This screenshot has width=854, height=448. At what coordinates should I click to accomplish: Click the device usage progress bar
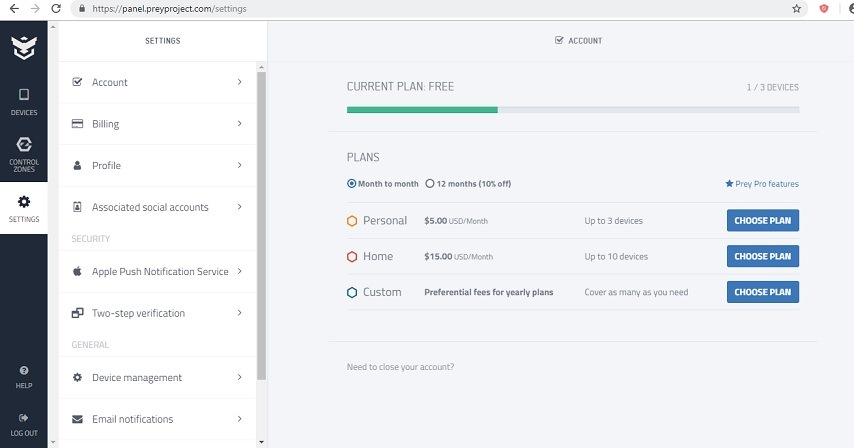coord(572,109)
